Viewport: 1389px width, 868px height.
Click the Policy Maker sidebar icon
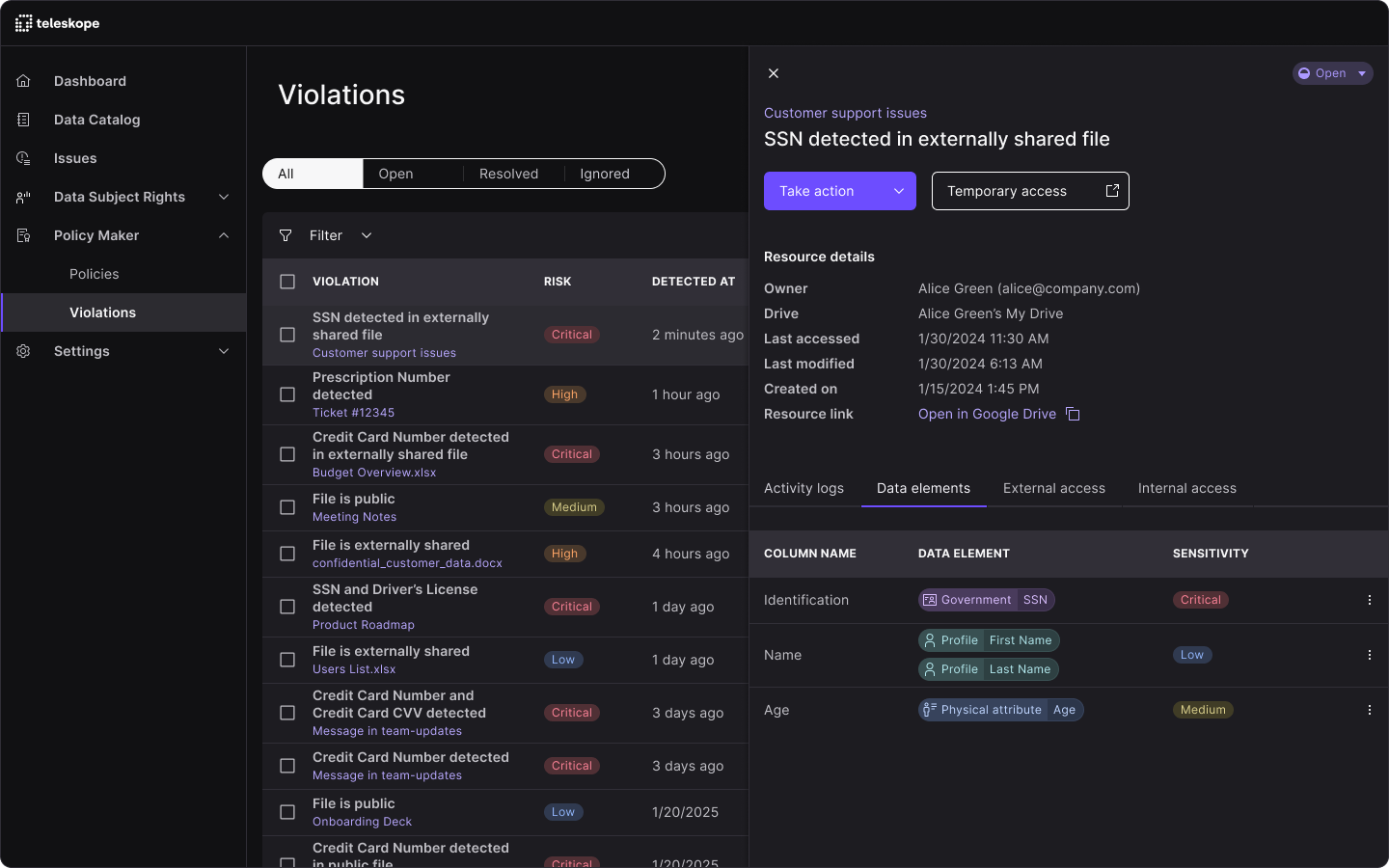[x=24, y=235]
